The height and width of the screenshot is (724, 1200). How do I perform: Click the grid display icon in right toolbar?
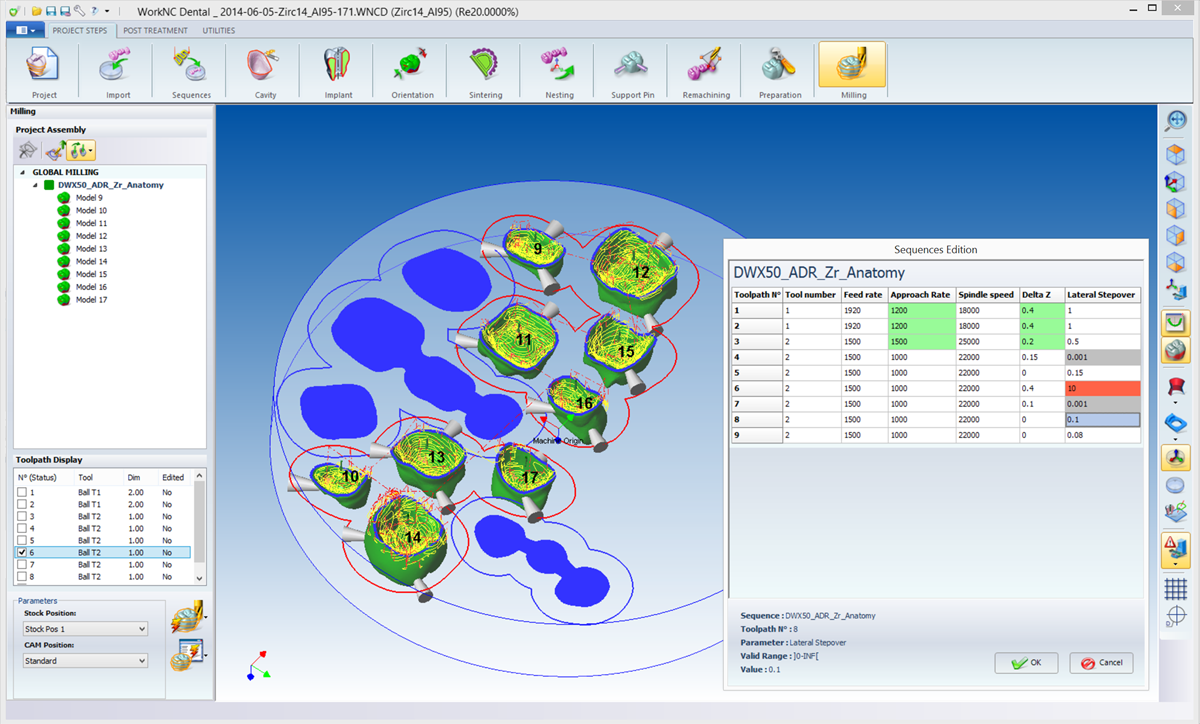click(x=1175, y=588)
